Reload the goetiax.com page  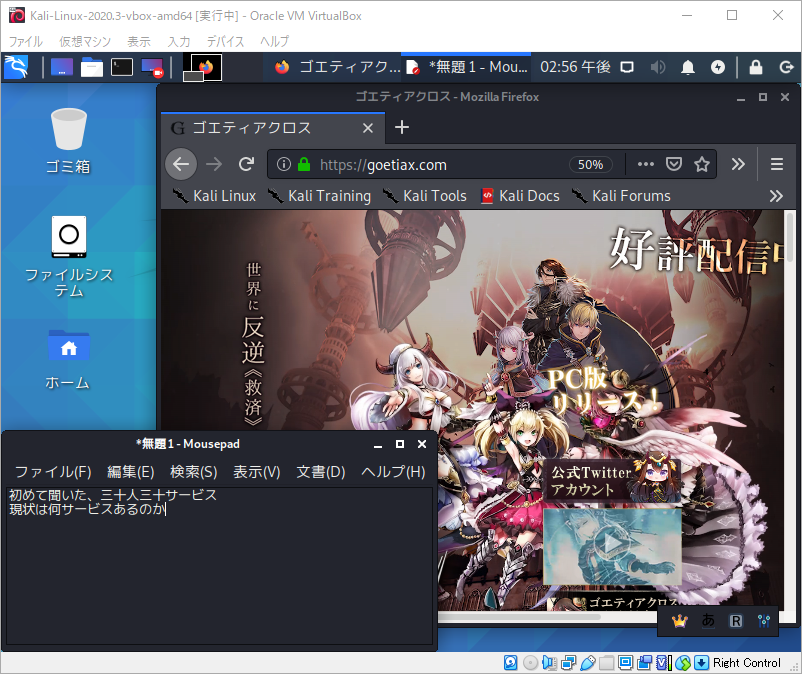(x=247, y=164)
